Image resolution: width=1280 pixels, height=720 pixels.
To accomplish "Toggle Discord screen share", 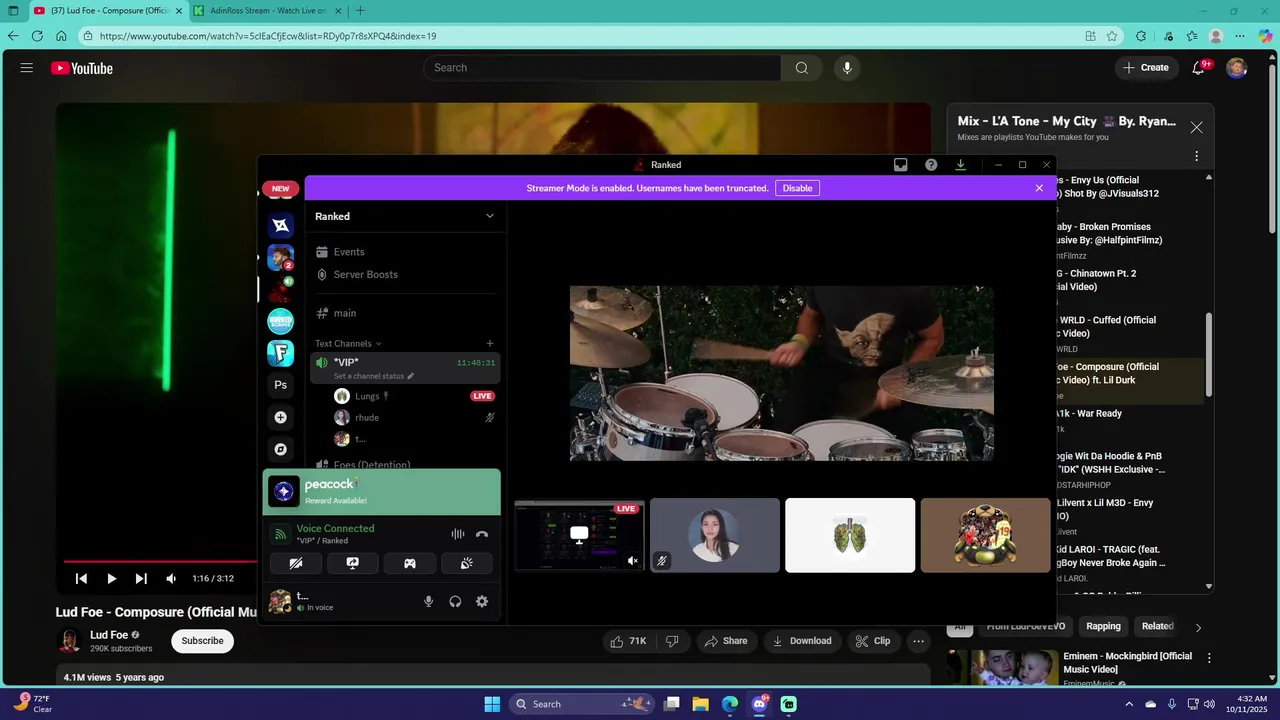I will (x=353, y=563).
